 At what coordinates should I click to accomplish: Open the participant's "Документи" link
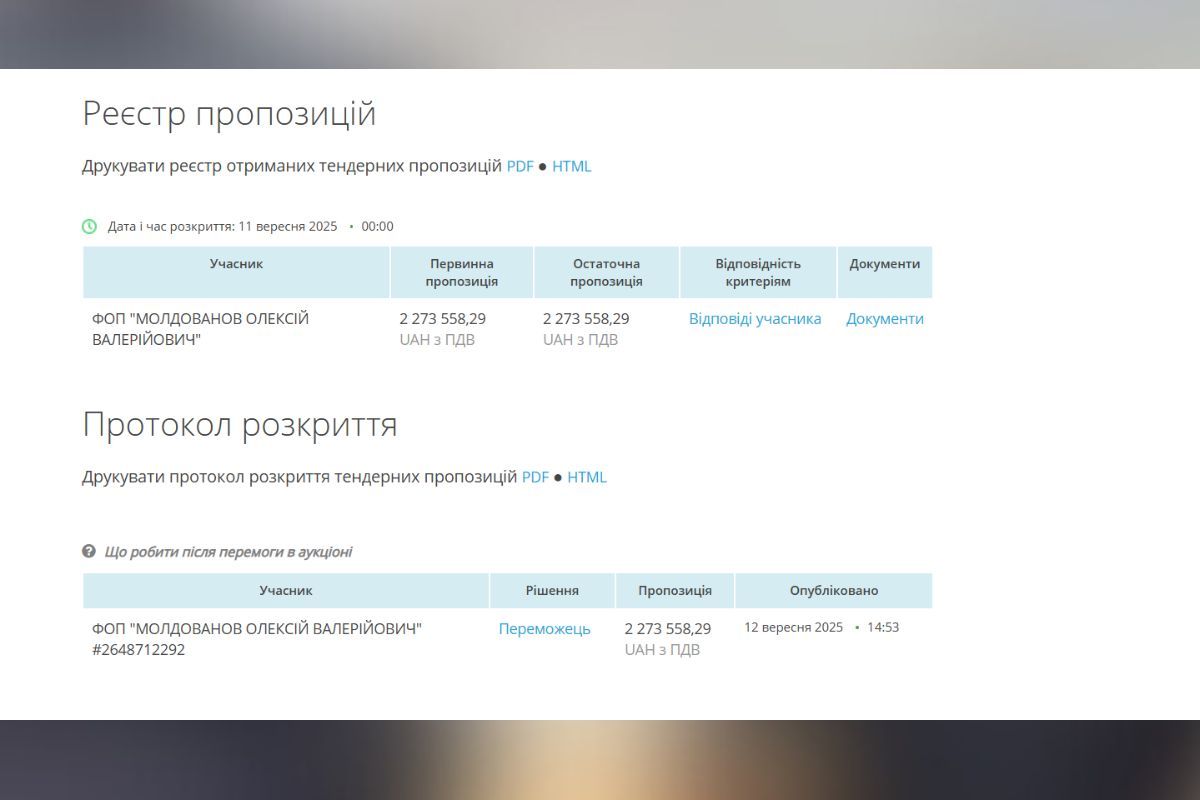tap(885, 318)
